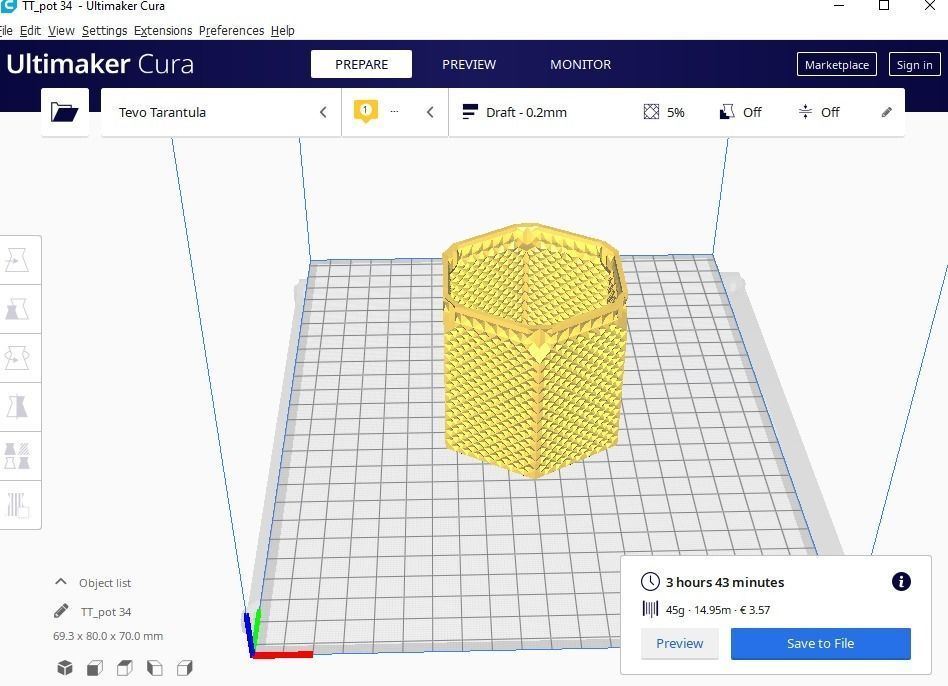Switch to the PREVIEW stage tab
This screenshot has width=948, height=686.
pos(469,64)
